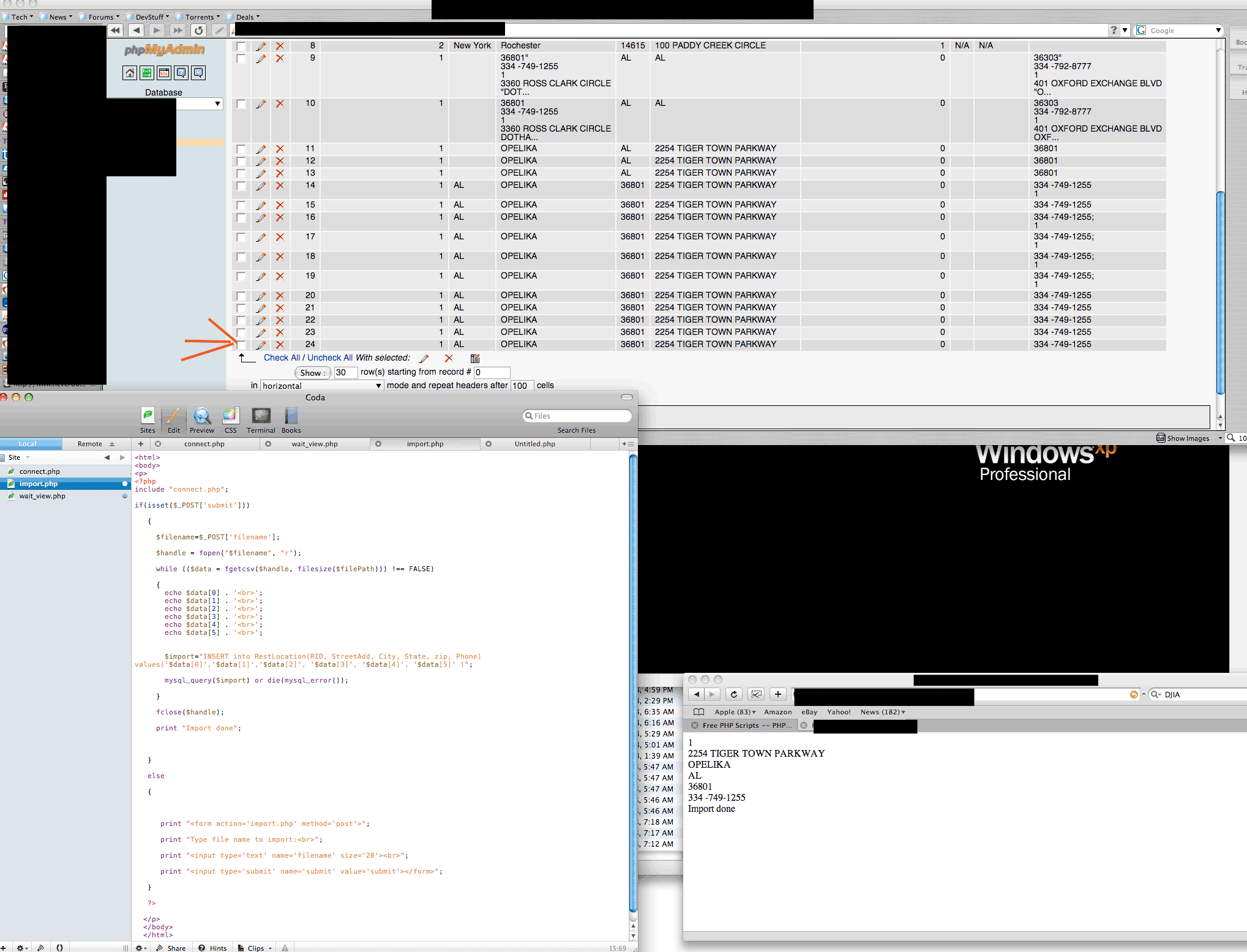Check the checkbox for row 20

241,296
